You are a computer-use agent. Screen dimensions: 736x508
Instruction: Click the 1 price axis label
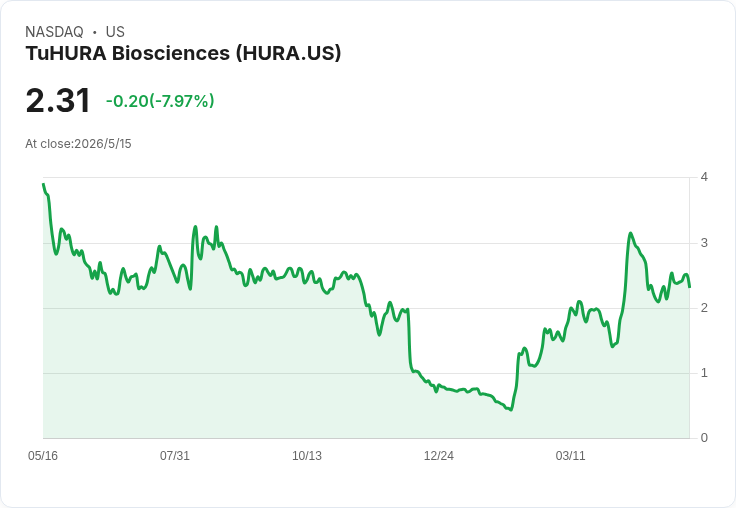[x=704, y=373]
